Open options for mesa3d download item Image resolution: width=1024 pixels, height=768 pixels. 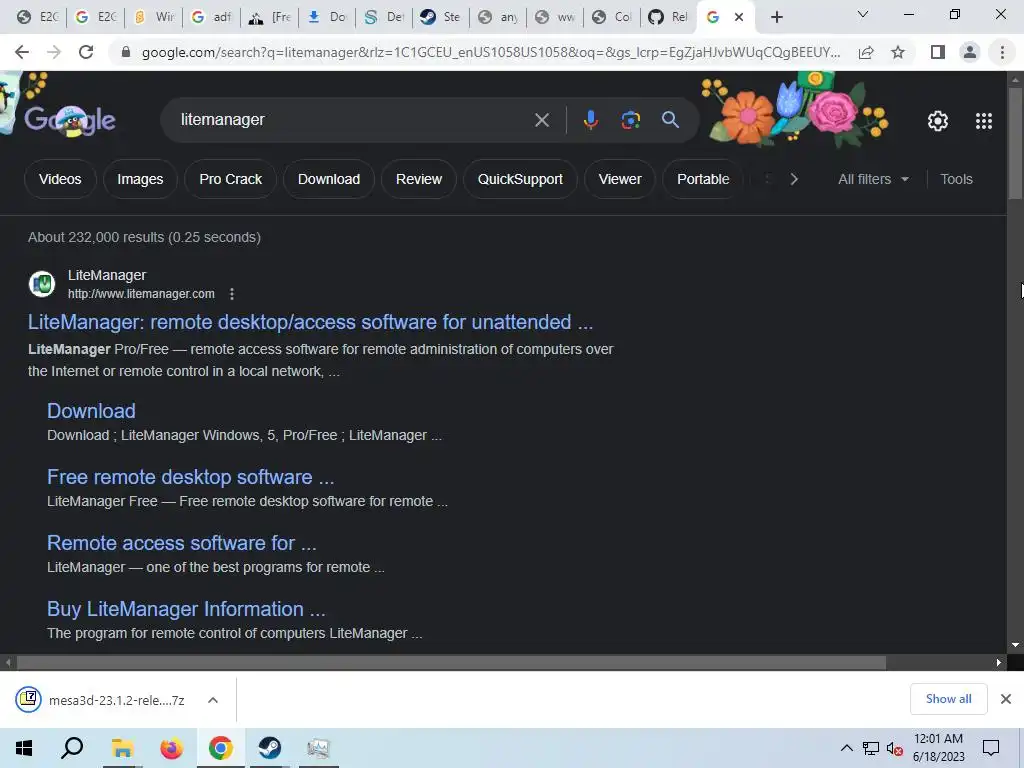click(212, 700)
